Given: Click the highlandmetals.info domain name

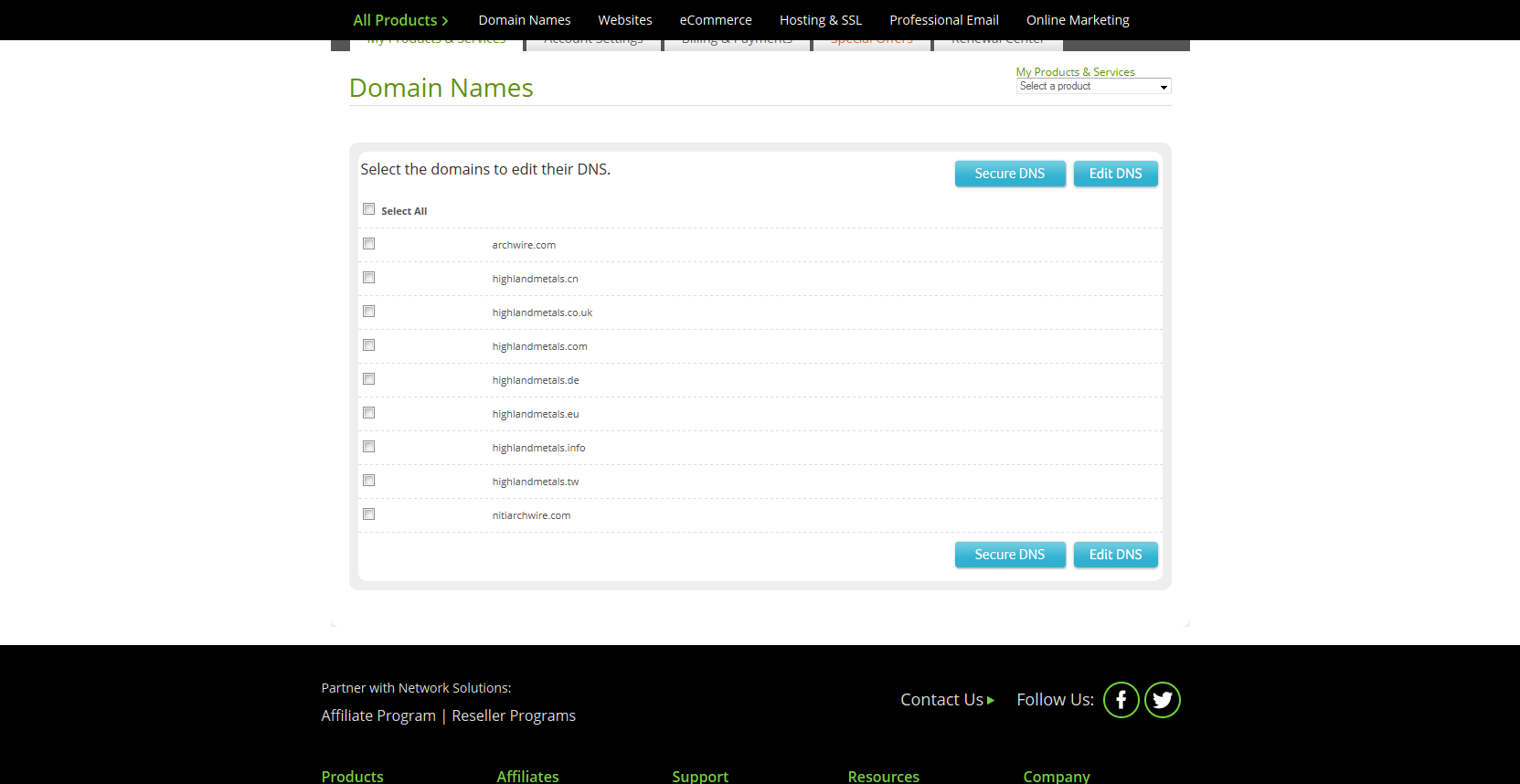Looking at the screenshot, I should click(538, 448).
